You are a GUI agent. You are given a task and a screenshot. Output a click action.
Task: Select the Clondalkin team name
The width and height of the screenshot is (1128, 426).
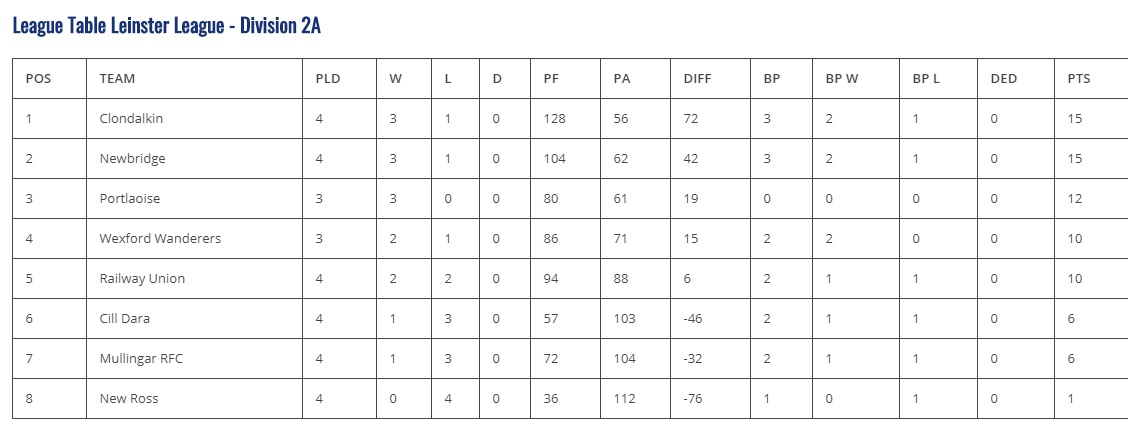(x=131, y=119)
